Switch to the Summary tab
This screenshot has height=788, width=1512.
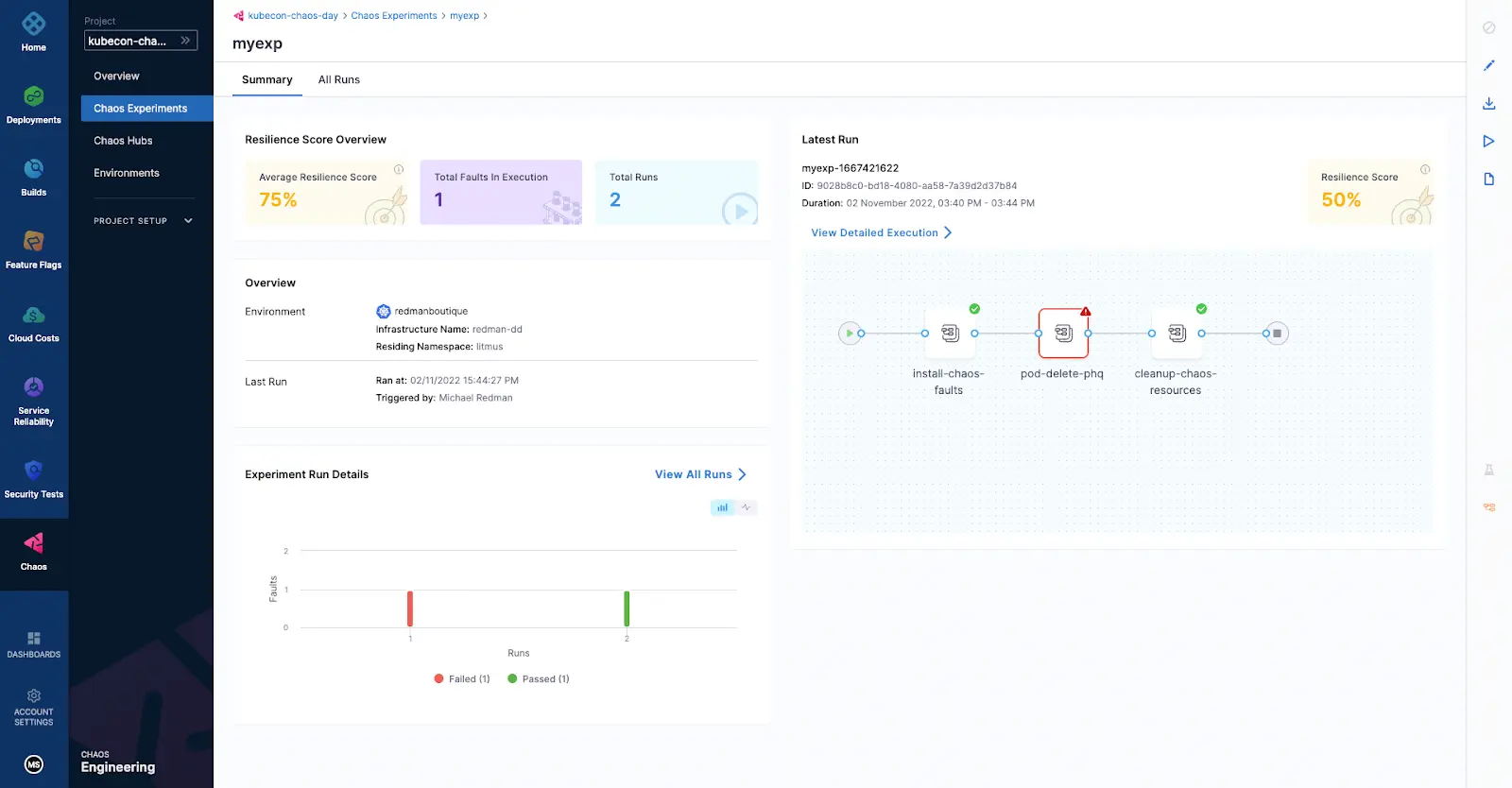pyautogui.click(x=267, y=79)
